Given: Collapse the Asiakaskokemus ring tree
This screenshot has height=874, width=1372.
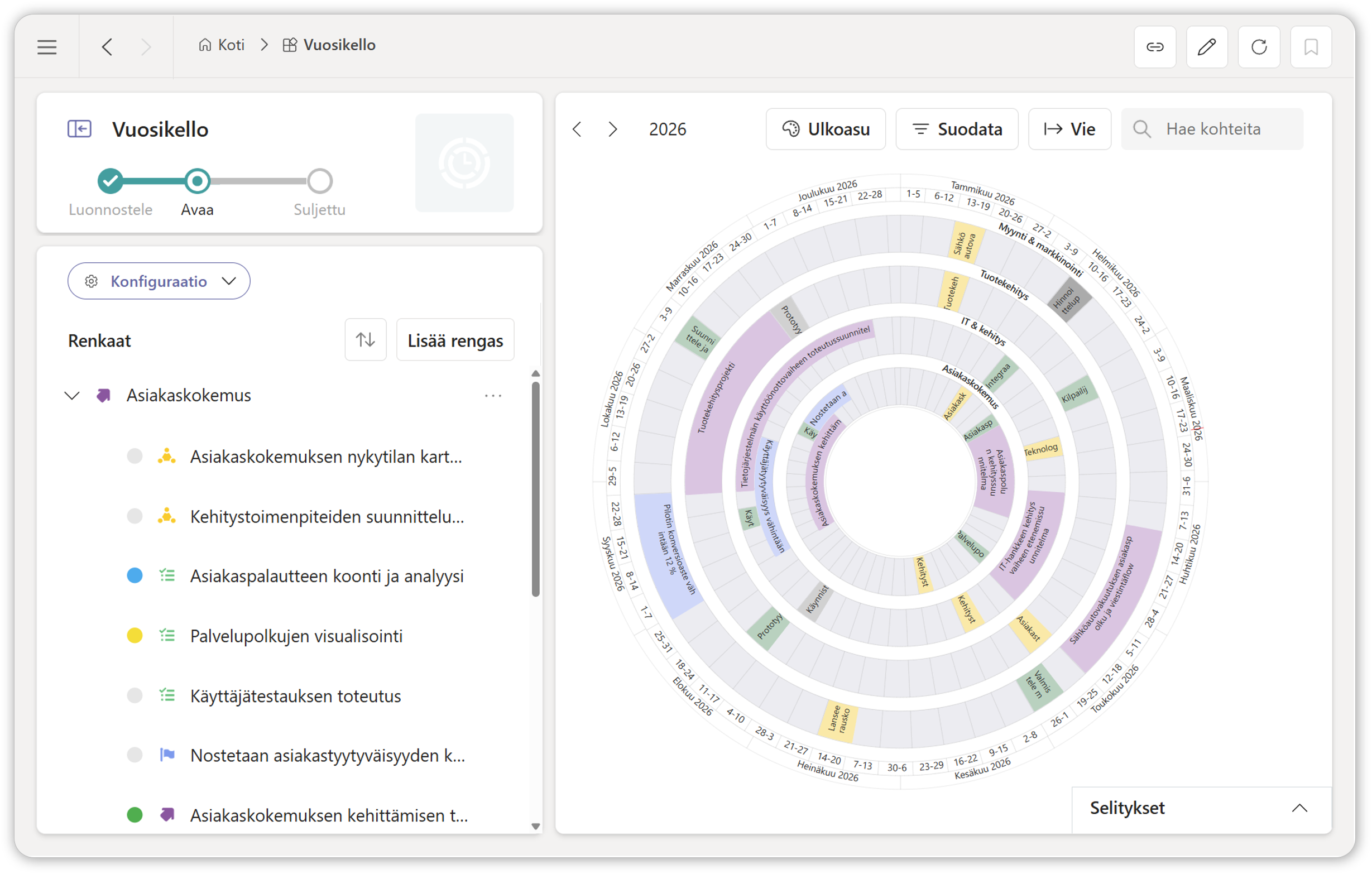Looking at the screenshot, I should (72, 395).
